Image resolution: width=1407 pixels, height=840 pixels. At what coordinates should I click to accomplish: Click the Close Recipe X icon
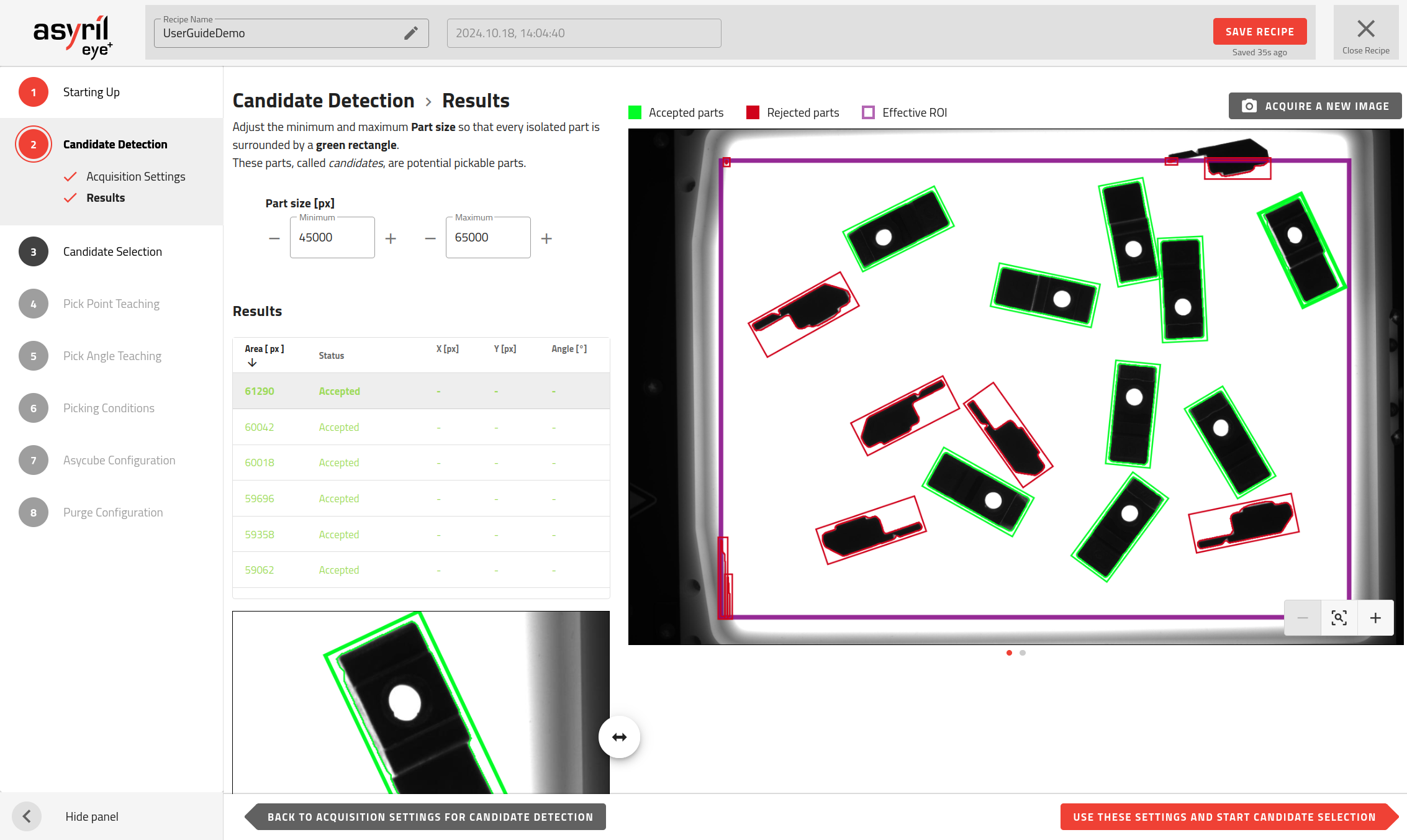coord(1365,29)
